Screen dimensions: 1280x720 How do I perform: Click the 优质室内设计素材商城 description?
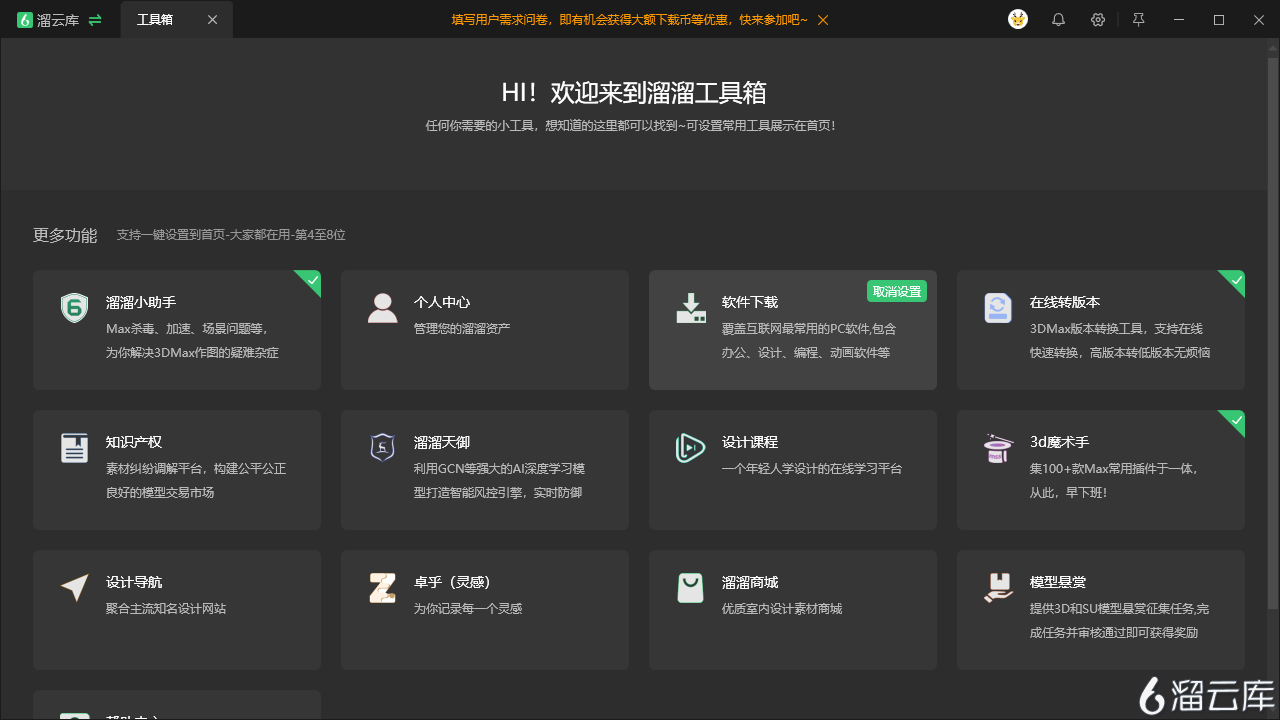click(782, 608)
